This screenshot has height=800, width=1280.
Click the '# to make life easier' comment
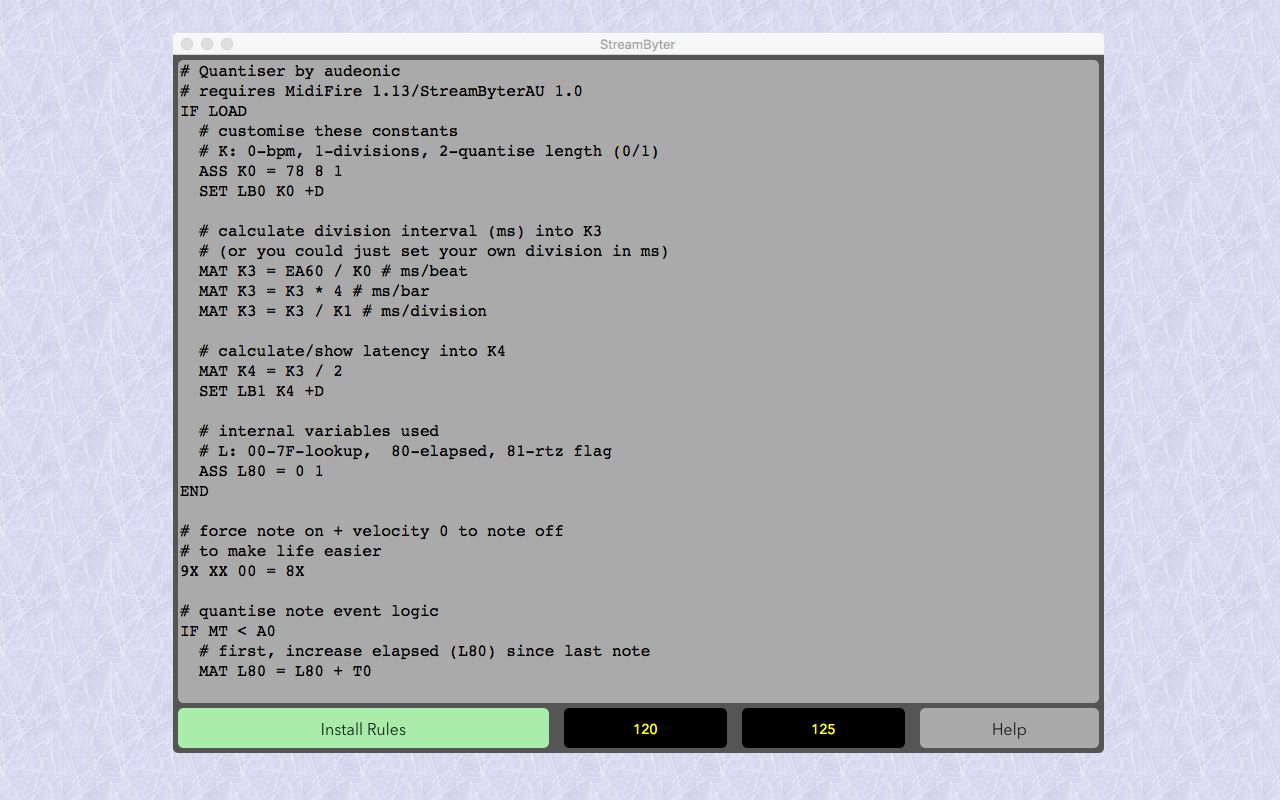(x=280, y=551)
